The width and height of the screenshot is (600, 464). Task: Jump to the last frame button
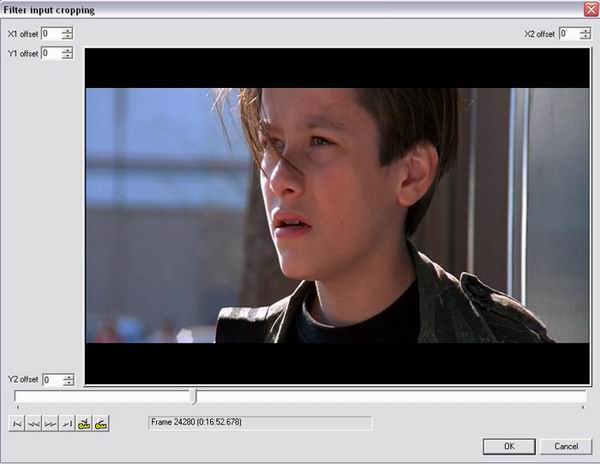point(67,423)
